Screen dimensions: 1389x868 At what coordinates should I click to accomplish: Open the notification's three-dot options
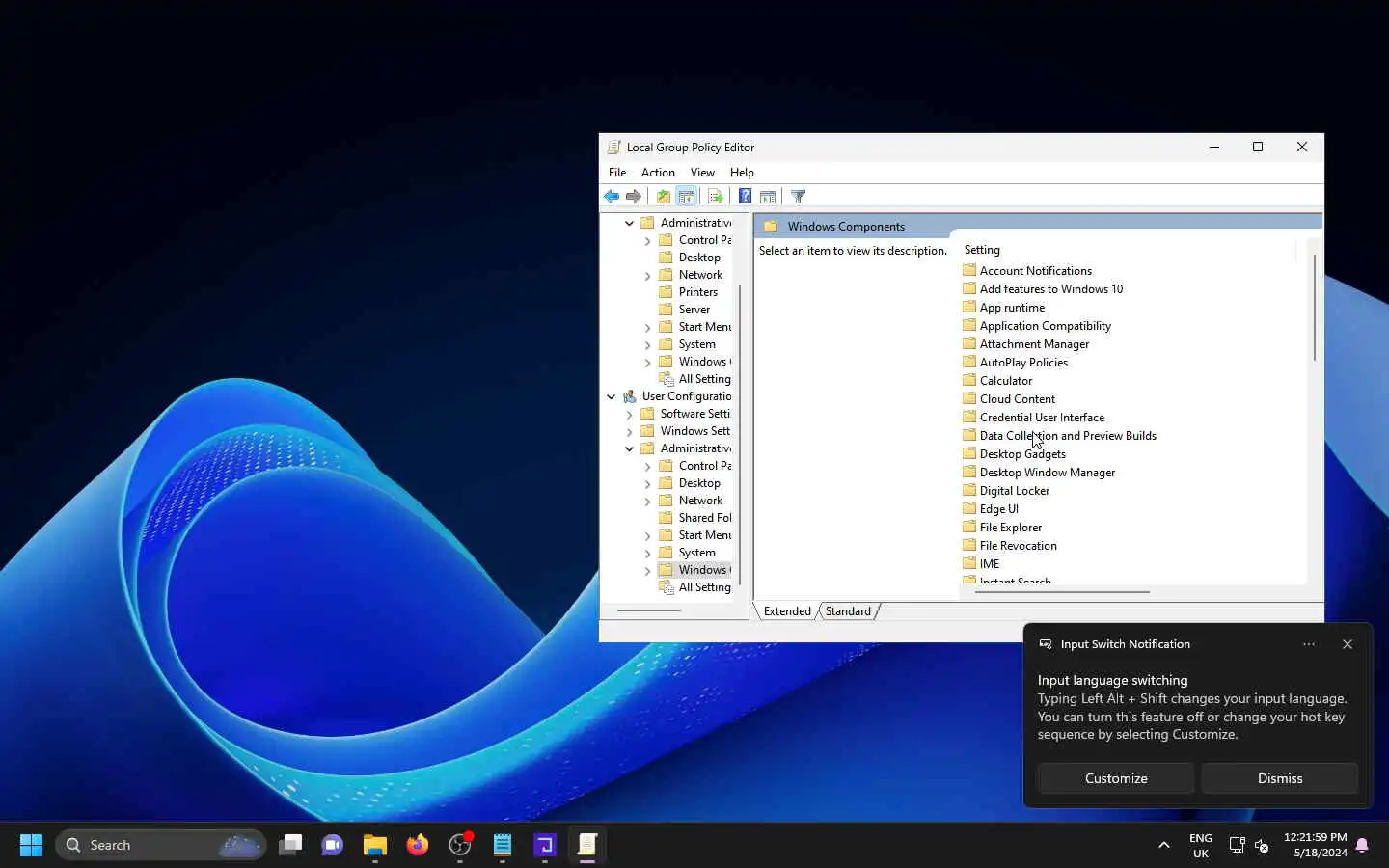1309,644
